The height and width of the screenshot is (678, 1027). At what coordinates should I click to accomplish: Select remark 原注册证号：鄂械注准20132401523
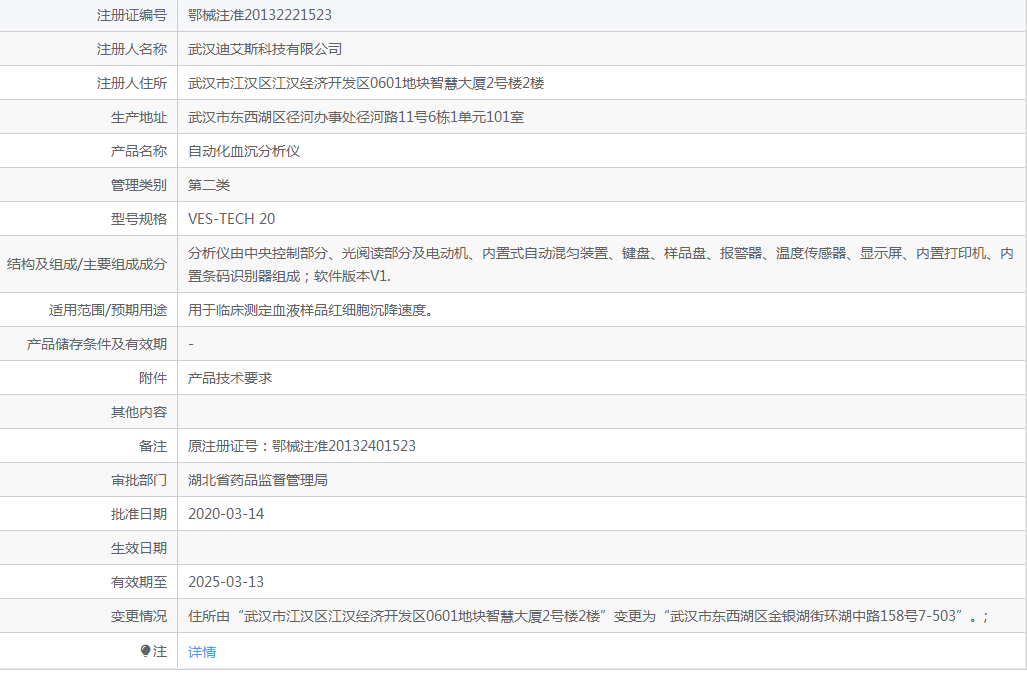pyautogui.click(x=302, y=446)
